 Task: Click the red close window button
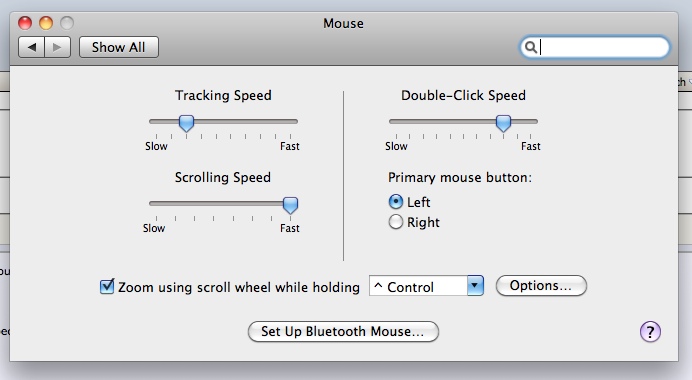coord(25,23)
